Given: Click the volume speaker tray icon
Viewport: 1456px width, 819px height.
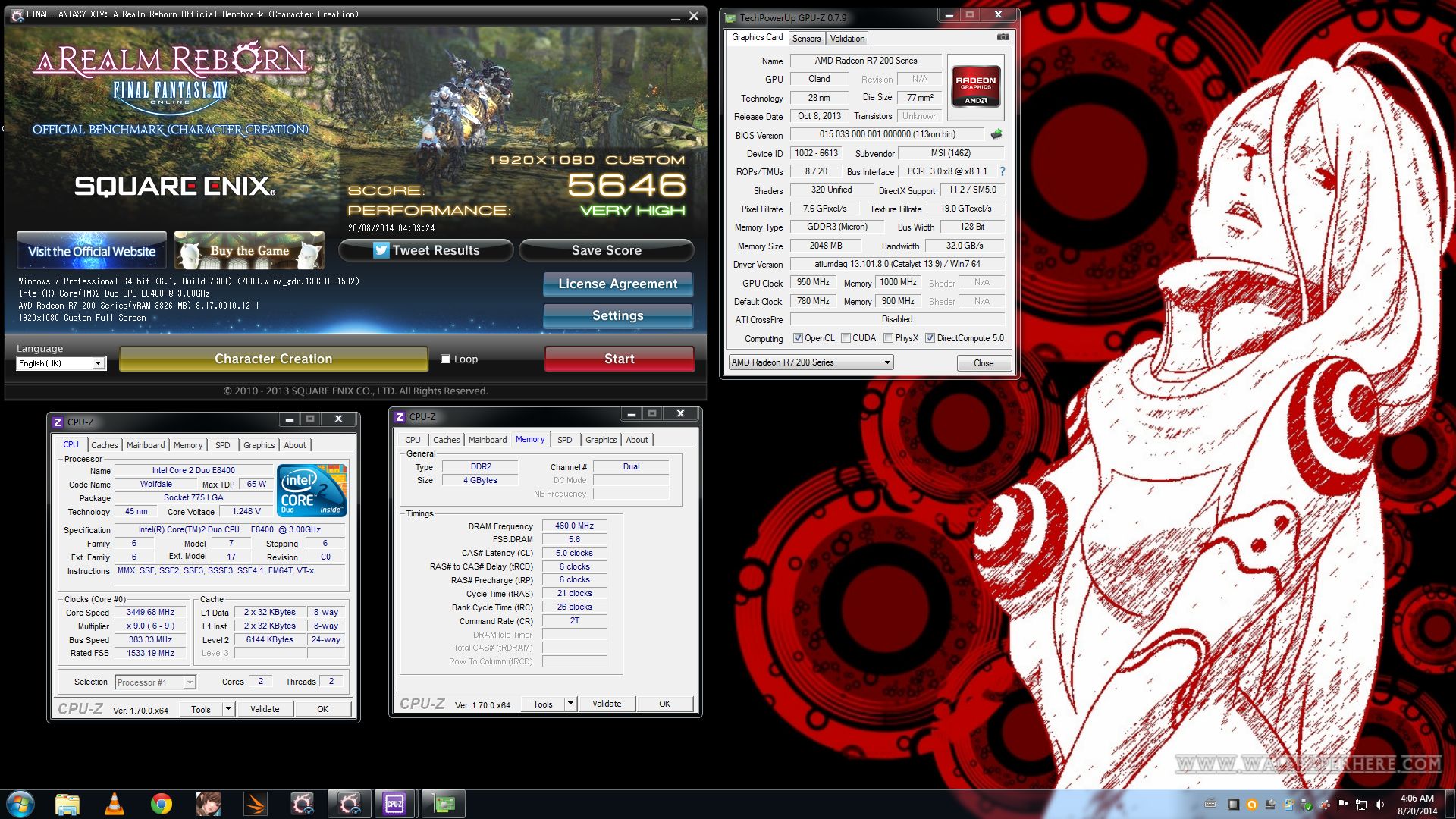Looking at the screenshot, I should (x=1379, y=805).
